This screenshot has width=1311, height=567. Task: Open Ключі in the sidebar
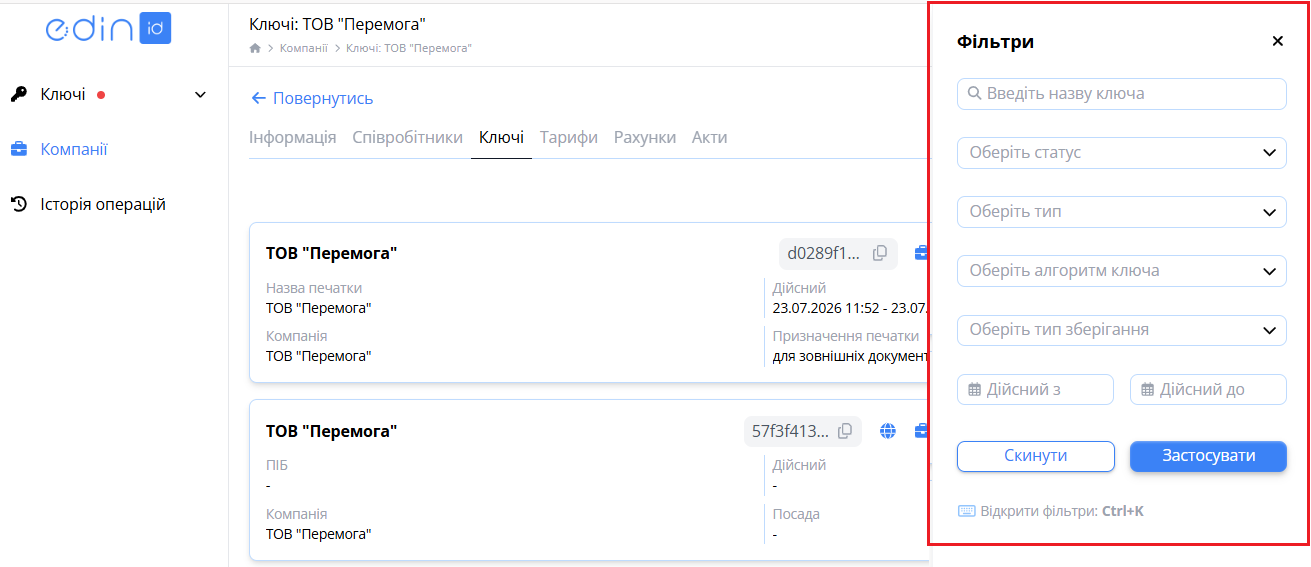(x=62, y=95)
